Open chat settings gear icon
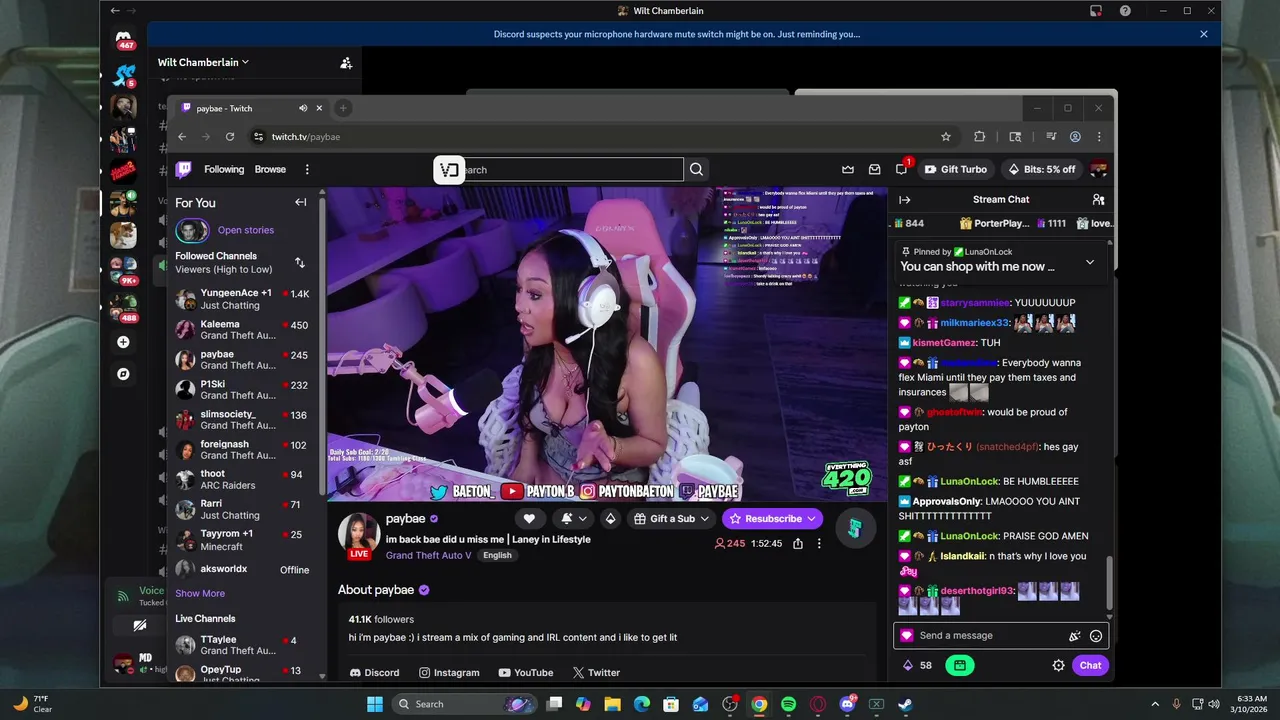1280x720 pixels. 1059,665
